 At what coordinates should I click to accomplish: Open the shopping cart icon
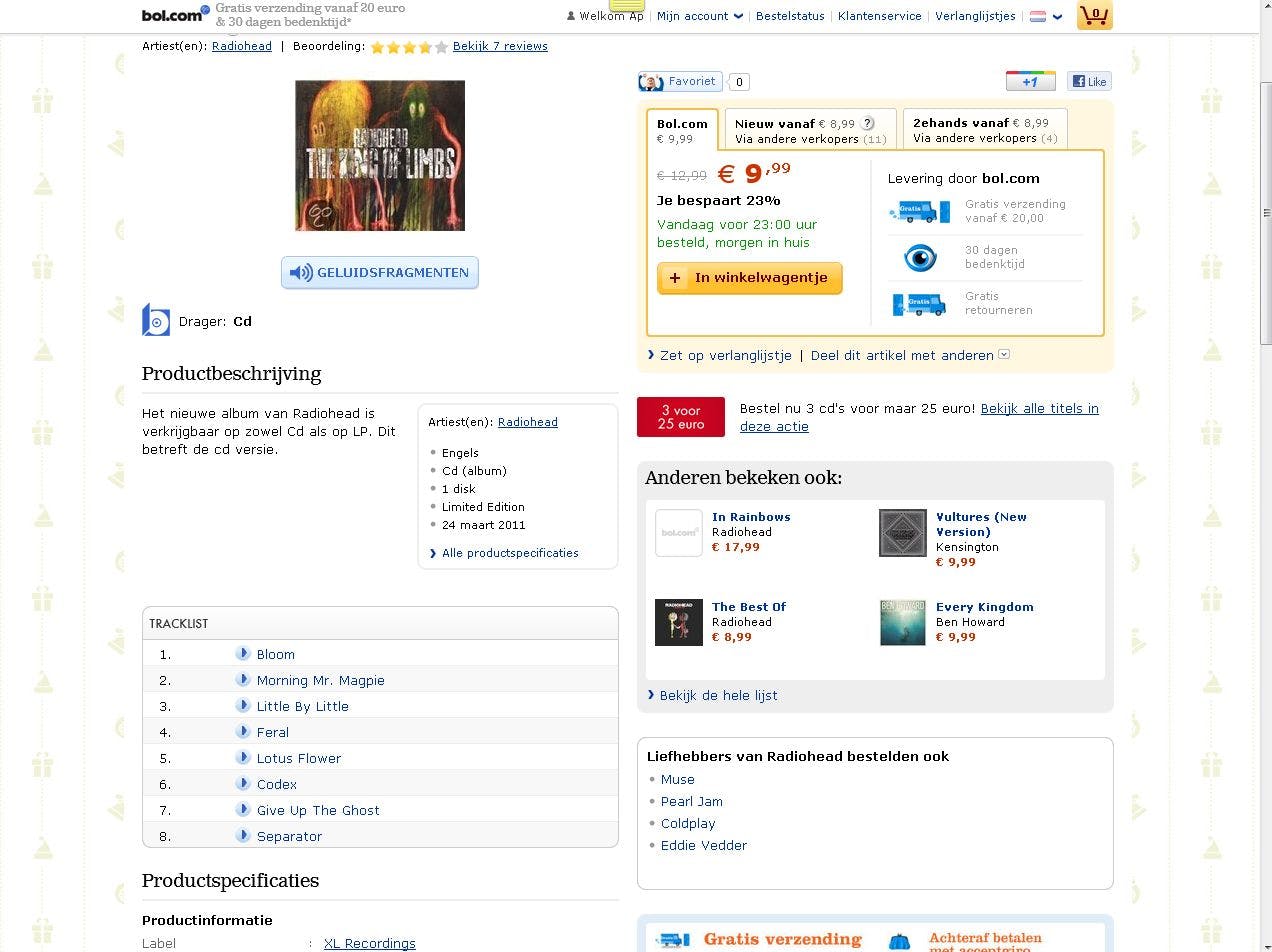click(1094, 15)
